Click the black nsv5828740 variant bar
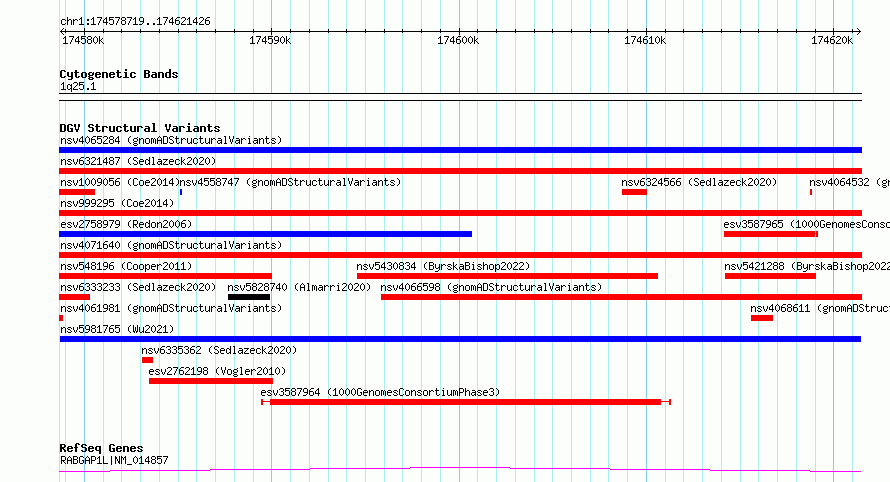Viewport: 890px width, 482px height. pos(249,297)
